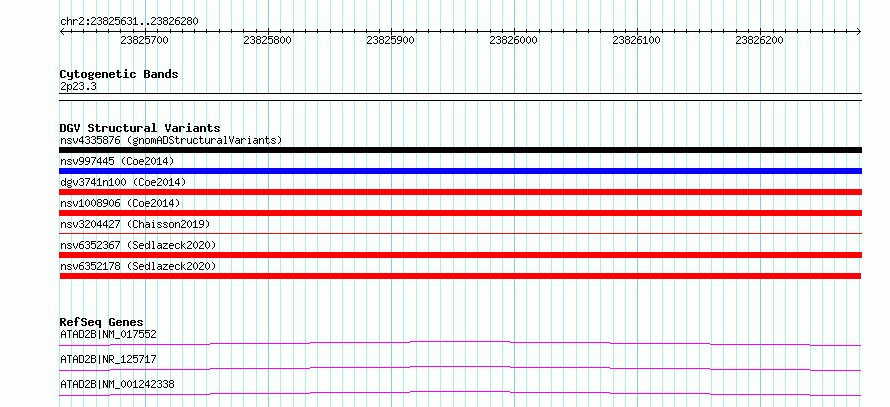Select the RefSeq Genes track title

coord(102,322)
